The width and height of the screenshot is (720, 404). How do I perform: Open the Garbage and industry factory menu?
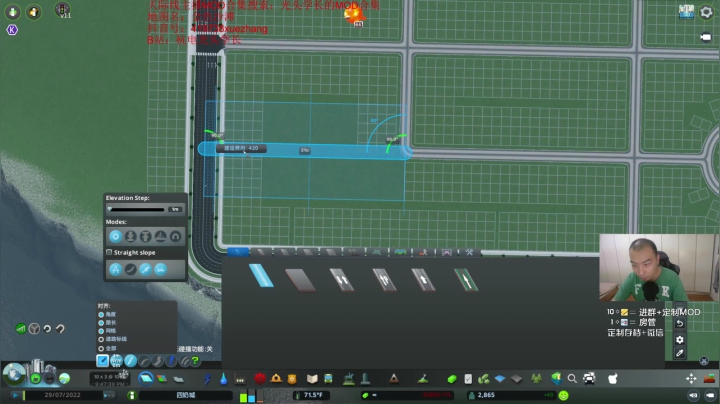point(240,379)
